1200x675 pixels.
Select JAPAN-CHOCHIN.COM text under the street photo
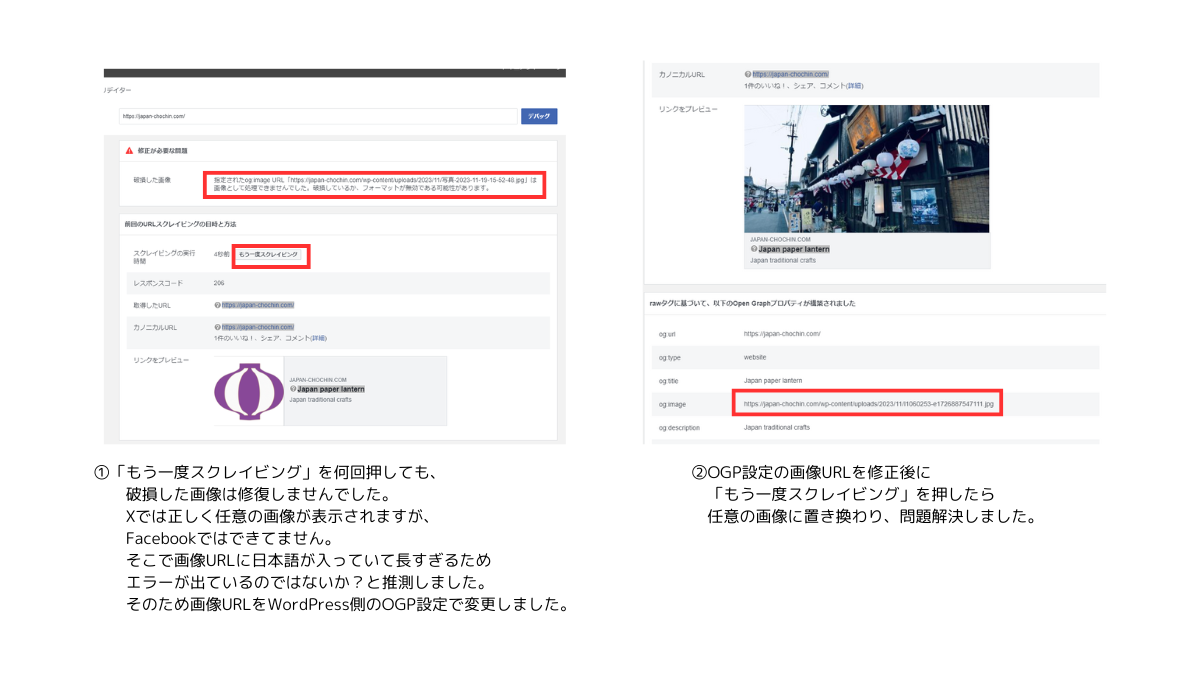pyautogui.click(x=780, y=240)
